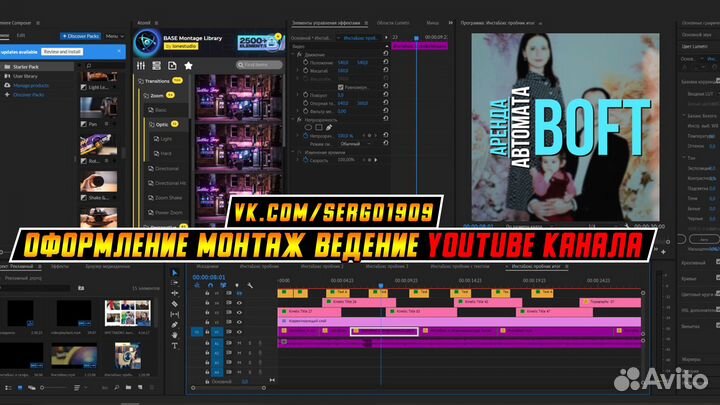Screen dimensions: 720x405
Task: Toggle the position stopwatch animation
Action: (x=304, y=62)
